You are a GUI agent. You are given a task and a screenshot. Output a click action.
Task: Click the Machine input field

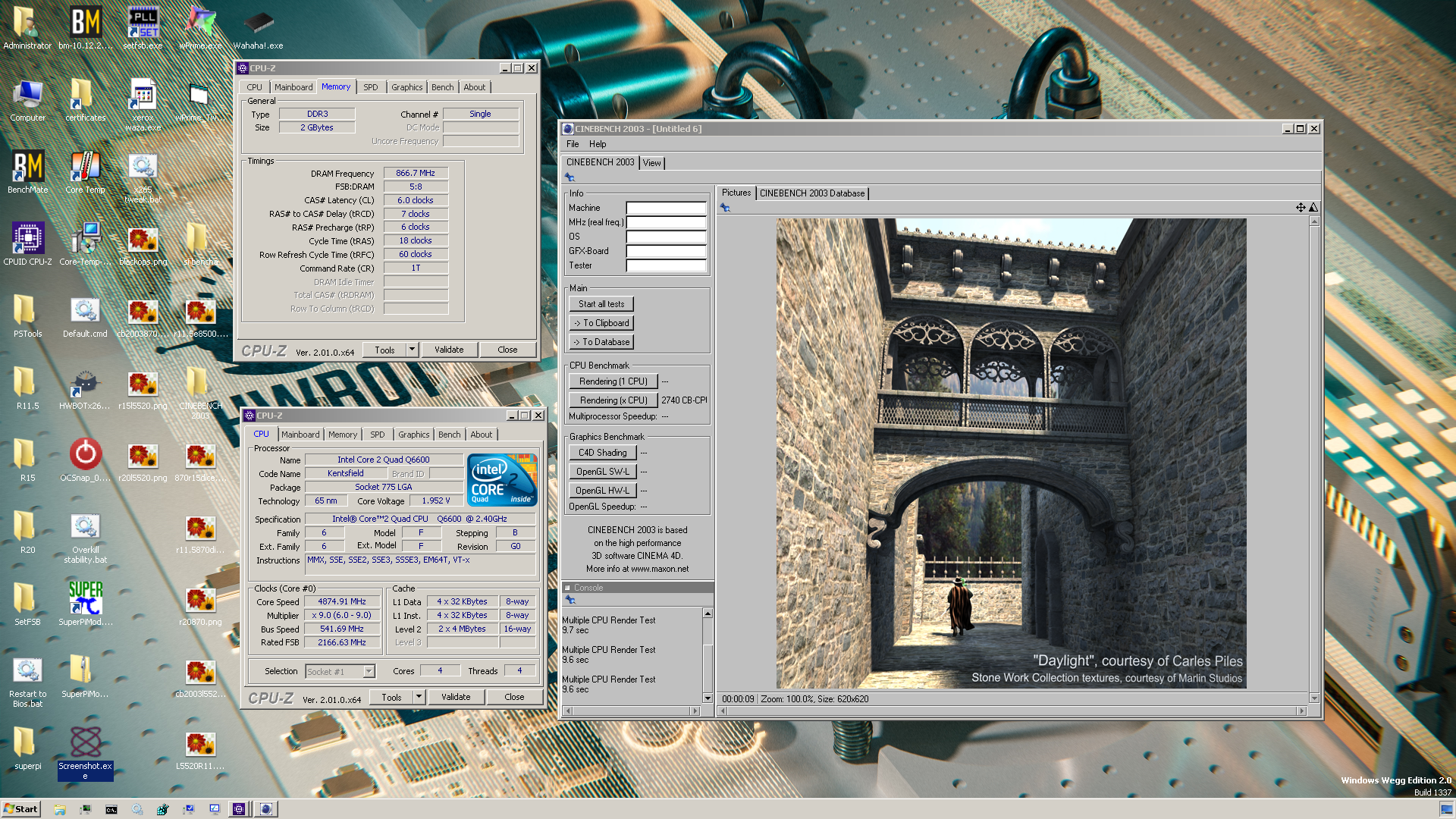coord(666,208)
